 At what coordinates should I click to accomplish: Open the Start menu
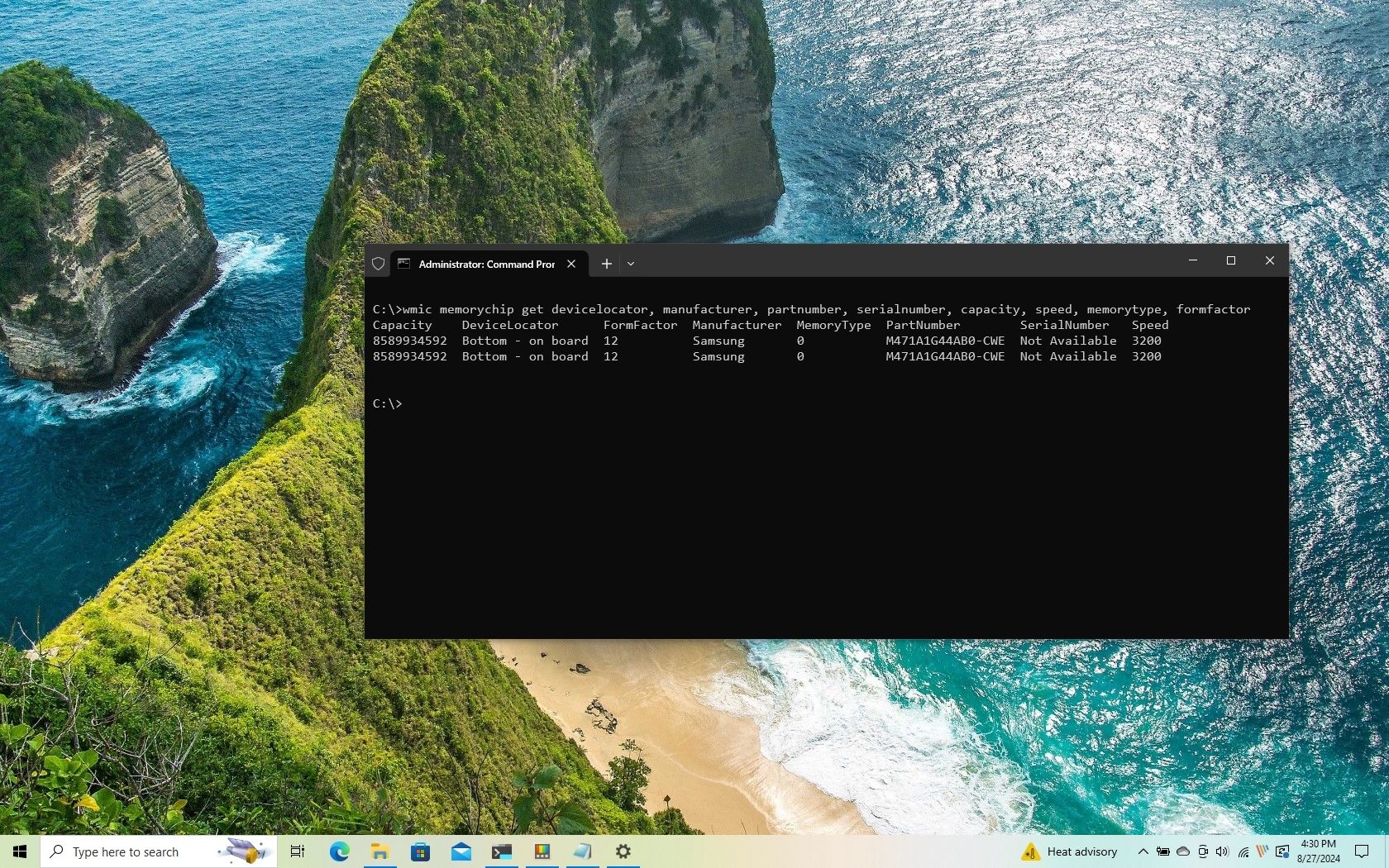tap(18, 851)
